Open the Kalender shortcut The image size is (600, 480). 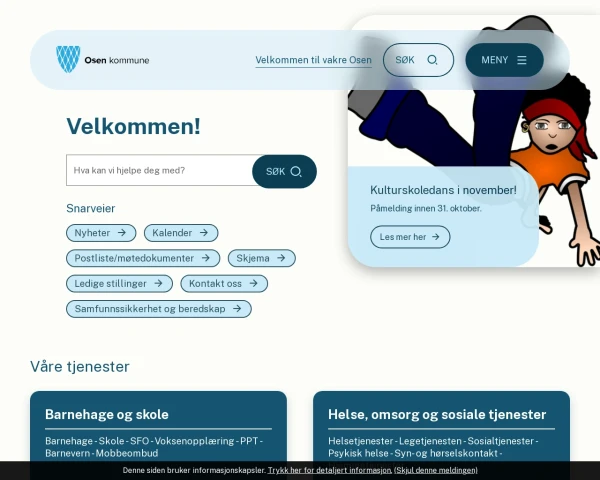181,233
